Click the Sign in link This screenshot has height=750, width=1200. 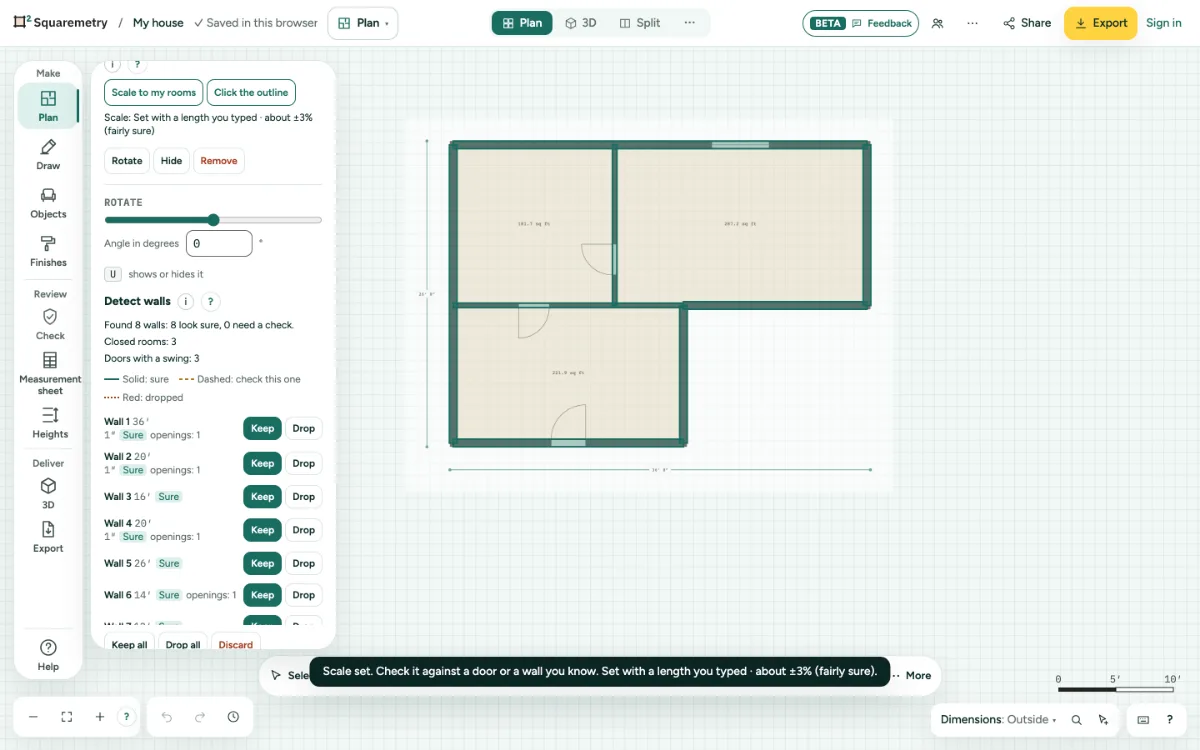1163,23
